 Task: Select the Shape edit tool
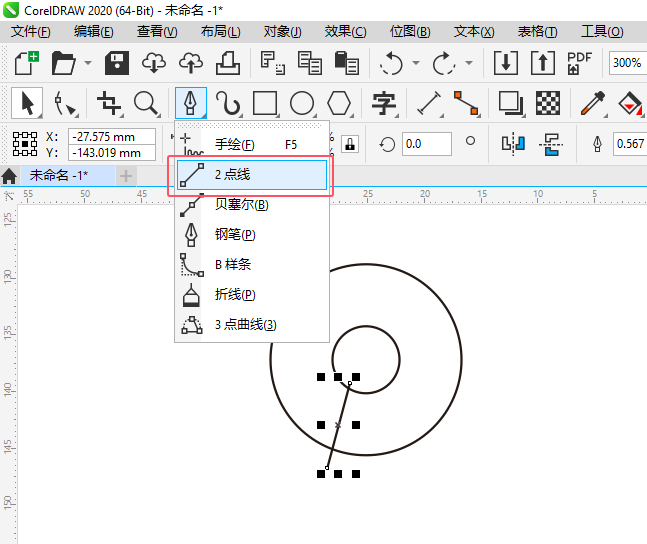point(65,103)
